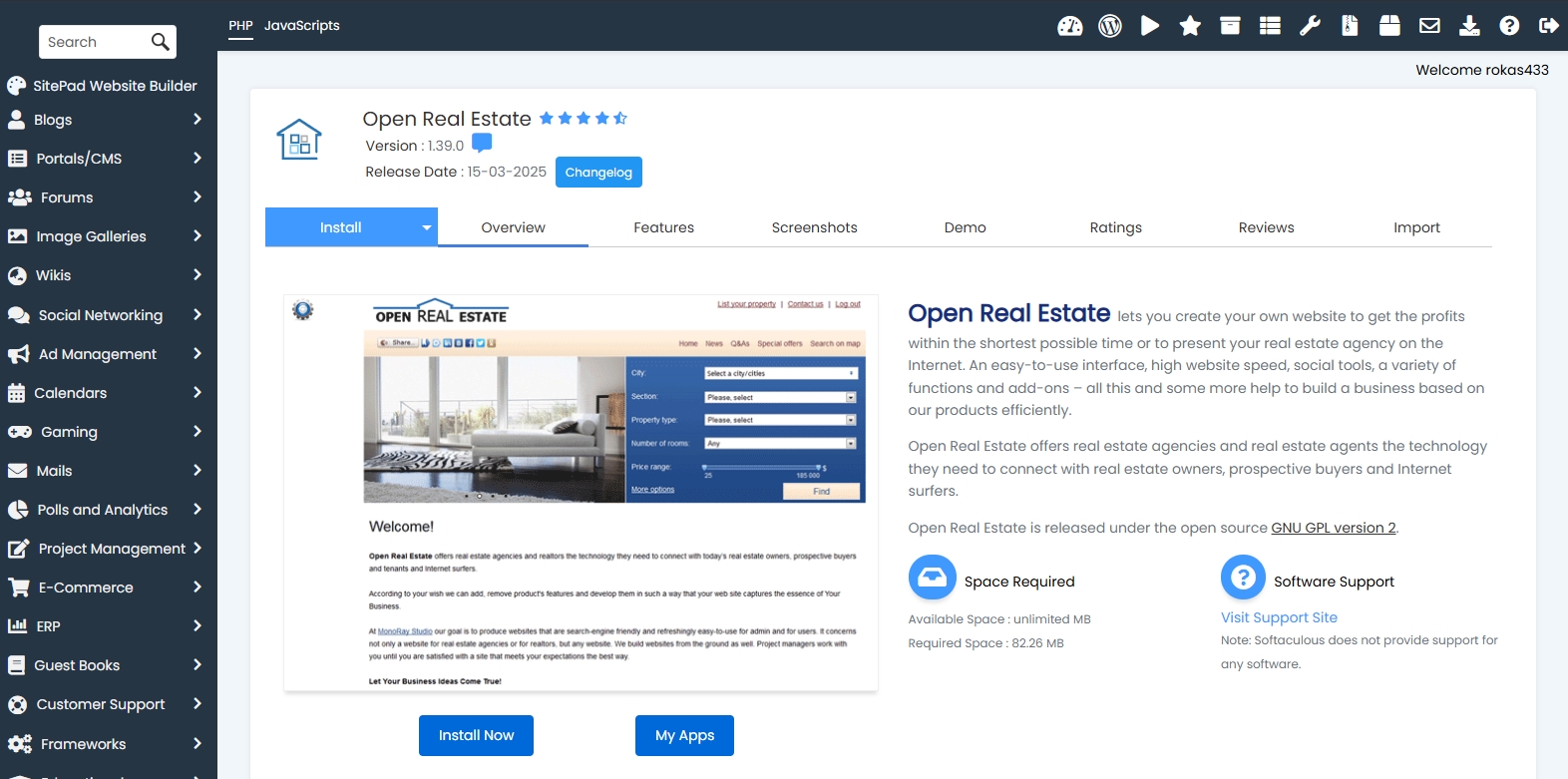
Task: Open the star ratings icon in top bar
Action: click(x=1190, y=26)
